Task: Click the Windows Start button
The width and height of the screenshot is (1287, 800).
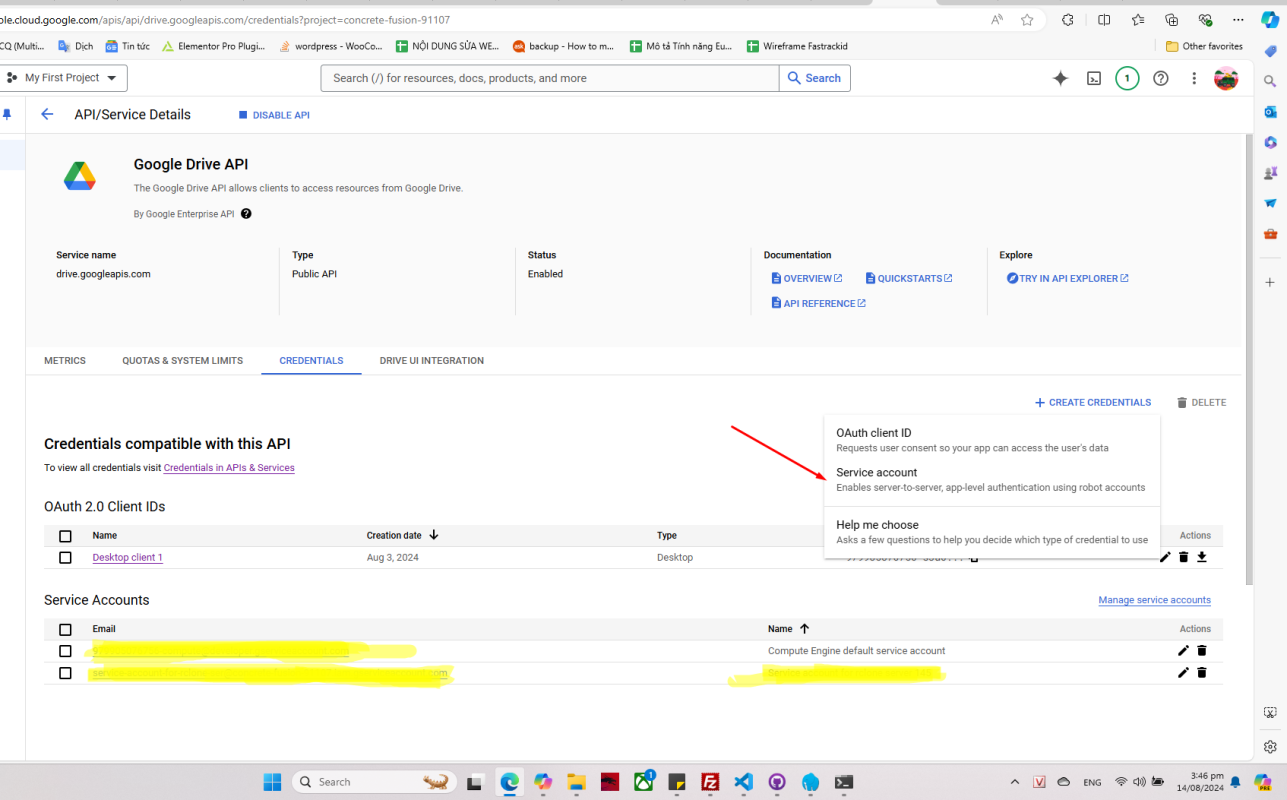Action: coord(272,782)
